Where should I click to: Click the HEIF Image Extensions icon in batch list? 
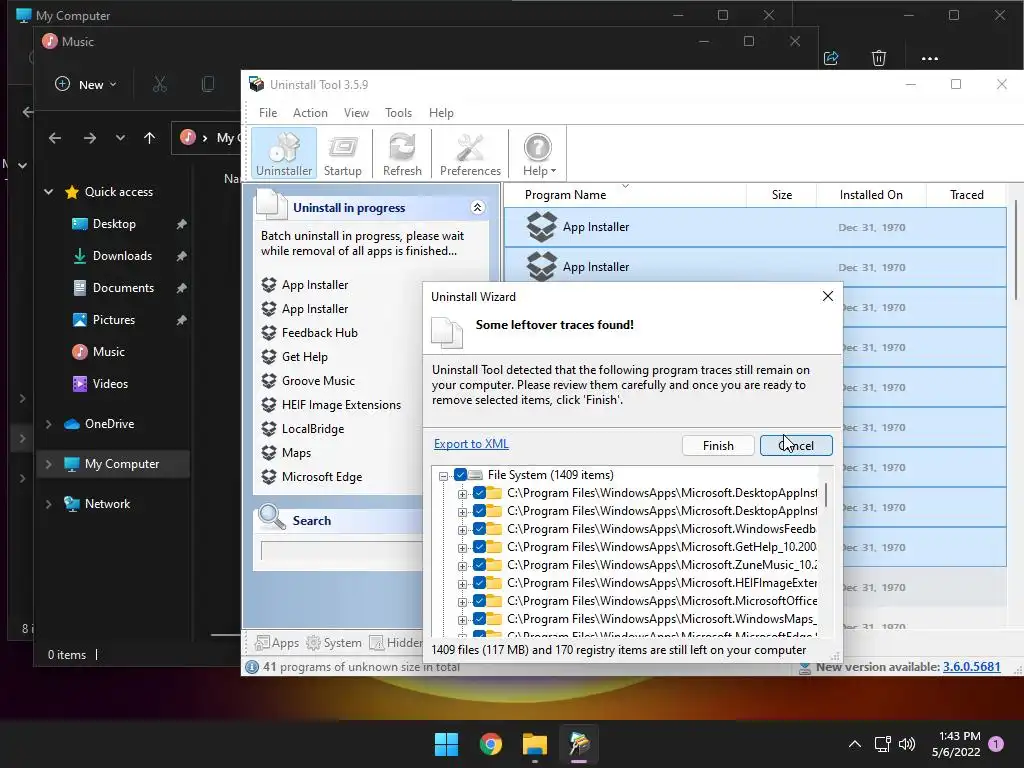click(x=269, y=405)
